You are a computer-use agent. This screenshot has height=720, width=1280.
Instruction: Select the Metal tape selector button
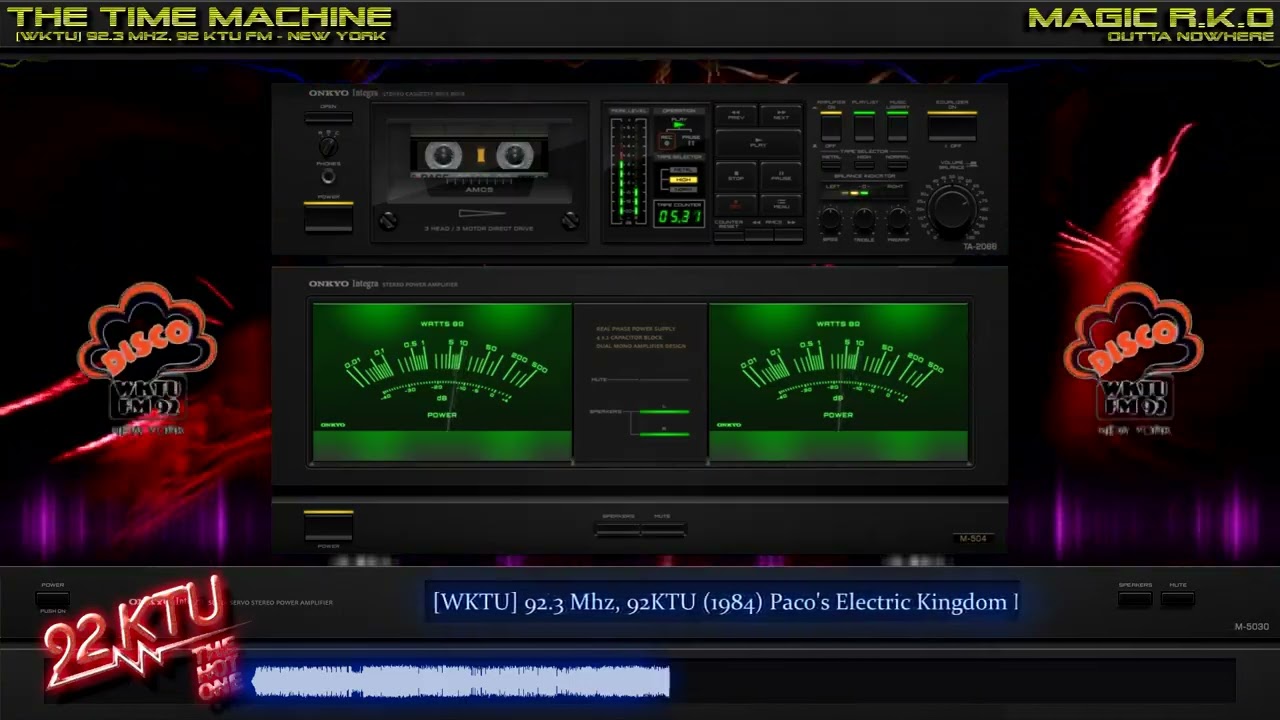831,165
